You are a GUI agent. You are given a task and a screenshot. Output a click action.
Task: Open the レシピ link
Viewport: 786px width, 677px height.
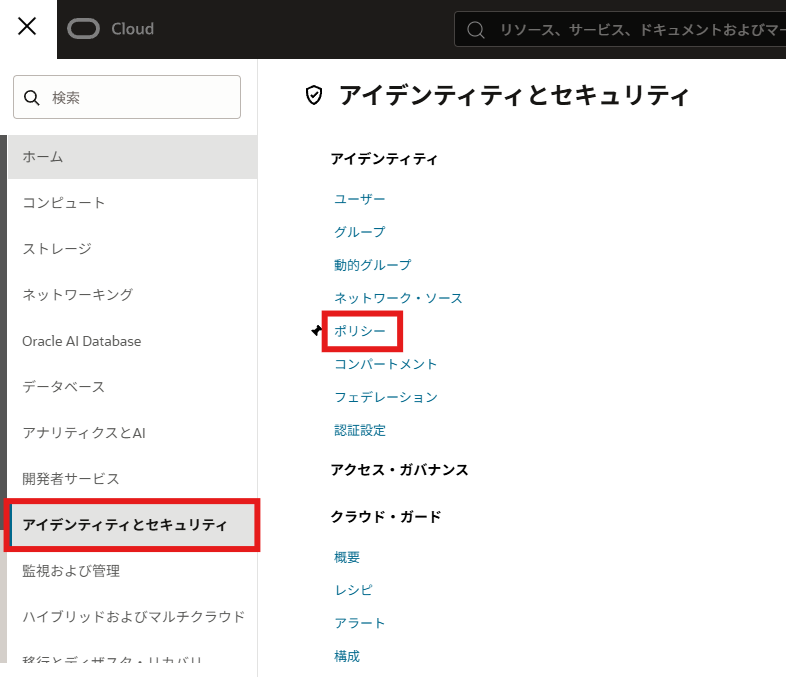point(353,590)
